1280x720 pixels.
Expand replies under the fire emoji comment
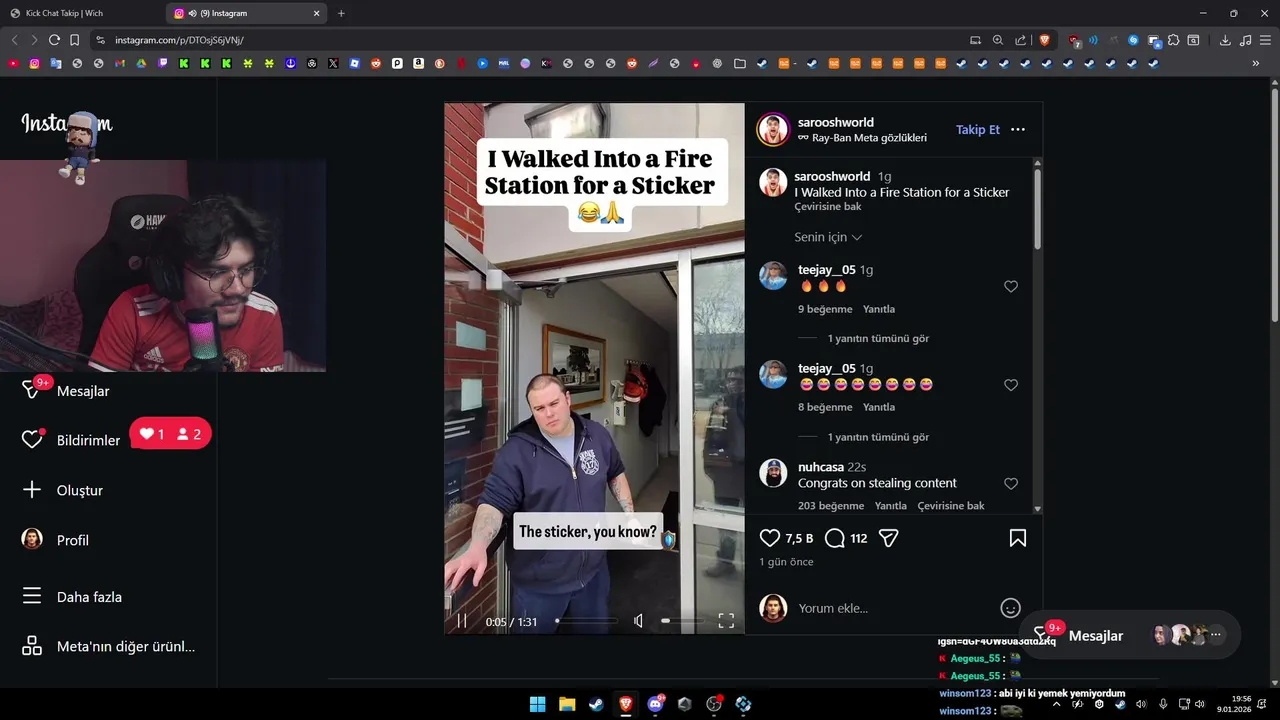click(x=878, y=339)
